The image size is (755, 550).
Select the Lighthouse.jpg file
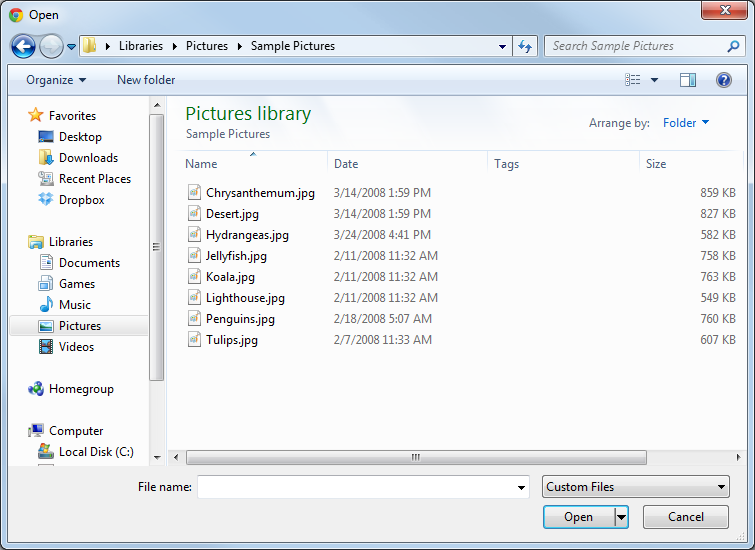coord(245,298)
